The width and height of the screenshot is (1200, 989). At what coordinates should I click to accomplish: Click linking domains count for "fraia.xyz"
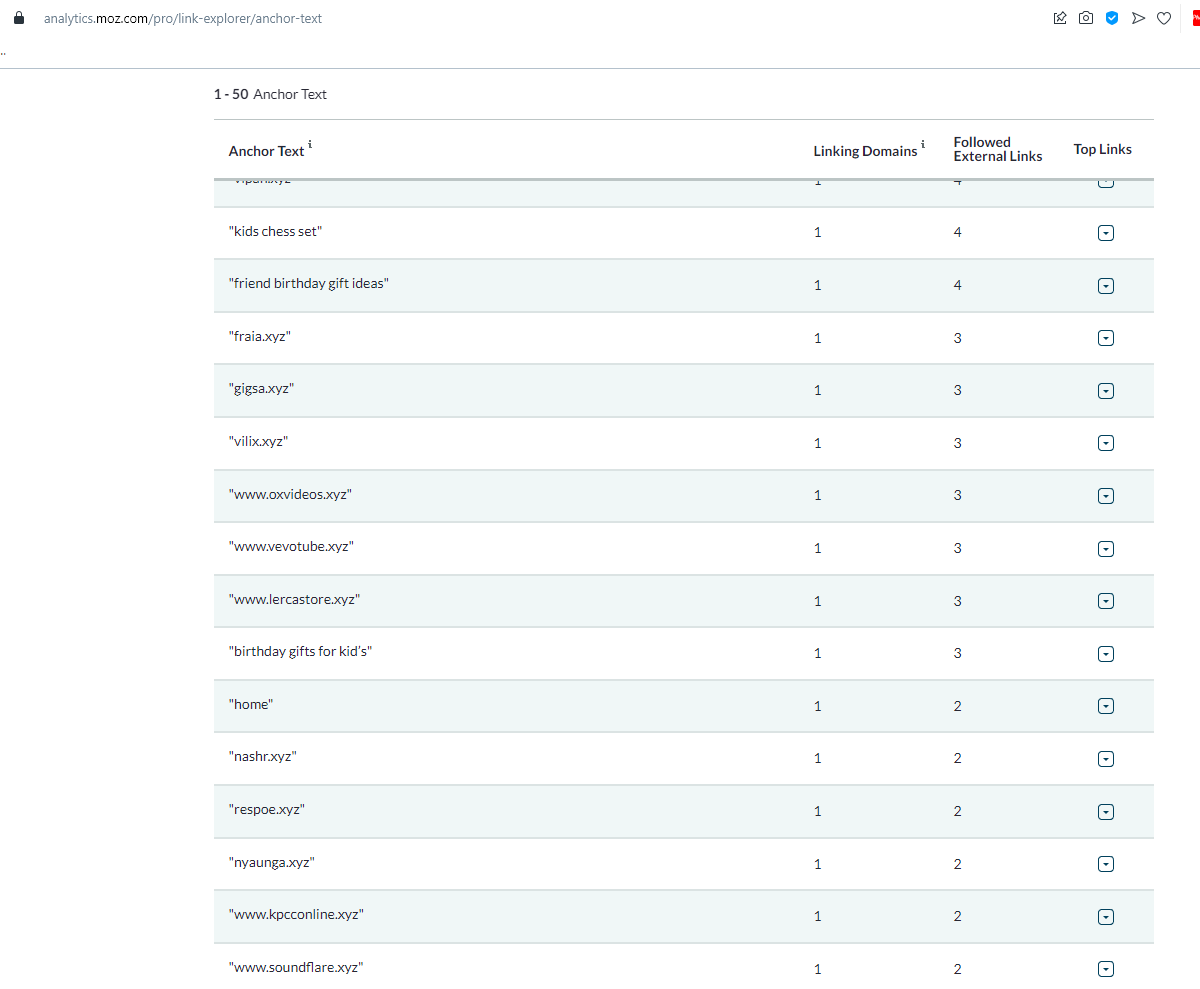pyautogui.click(x=817, y=338)
